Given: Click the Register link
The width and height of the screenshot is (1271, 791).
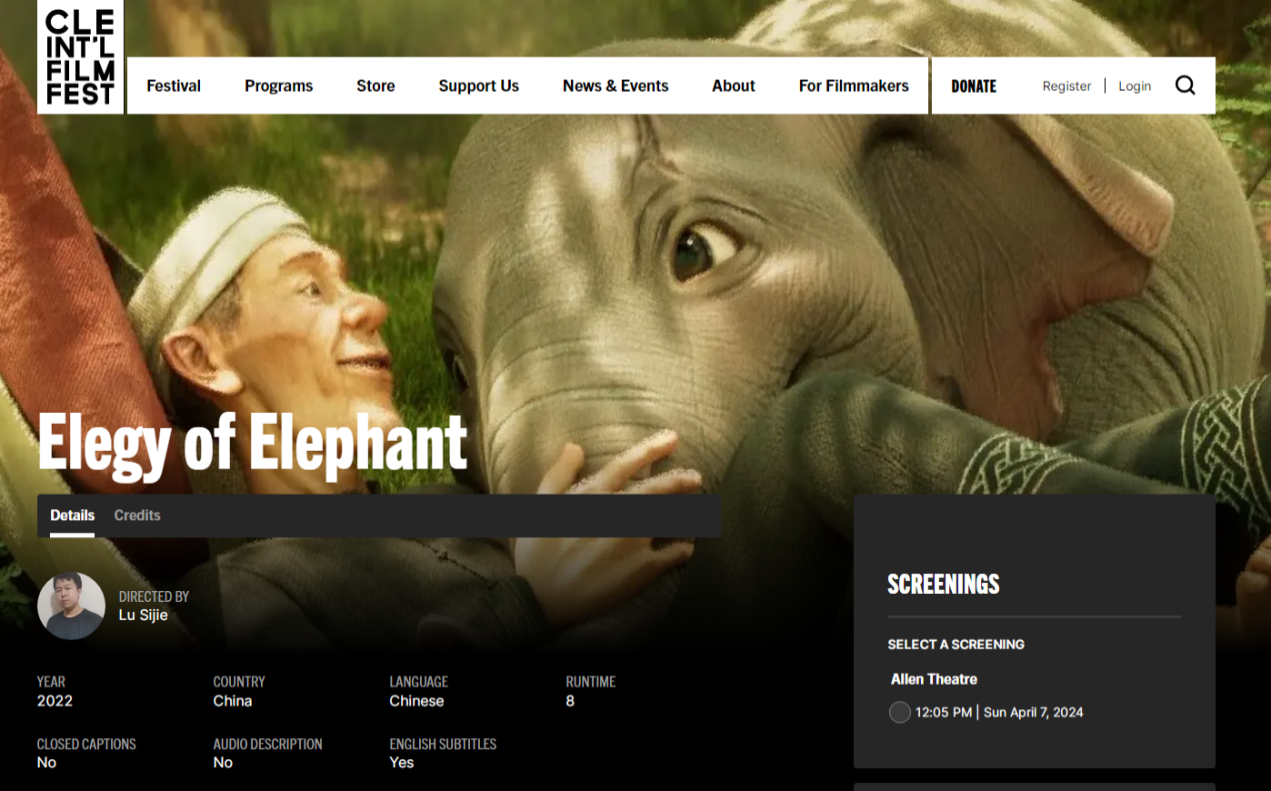Looking at the screenshot, I should click(x=1066, y=86).
